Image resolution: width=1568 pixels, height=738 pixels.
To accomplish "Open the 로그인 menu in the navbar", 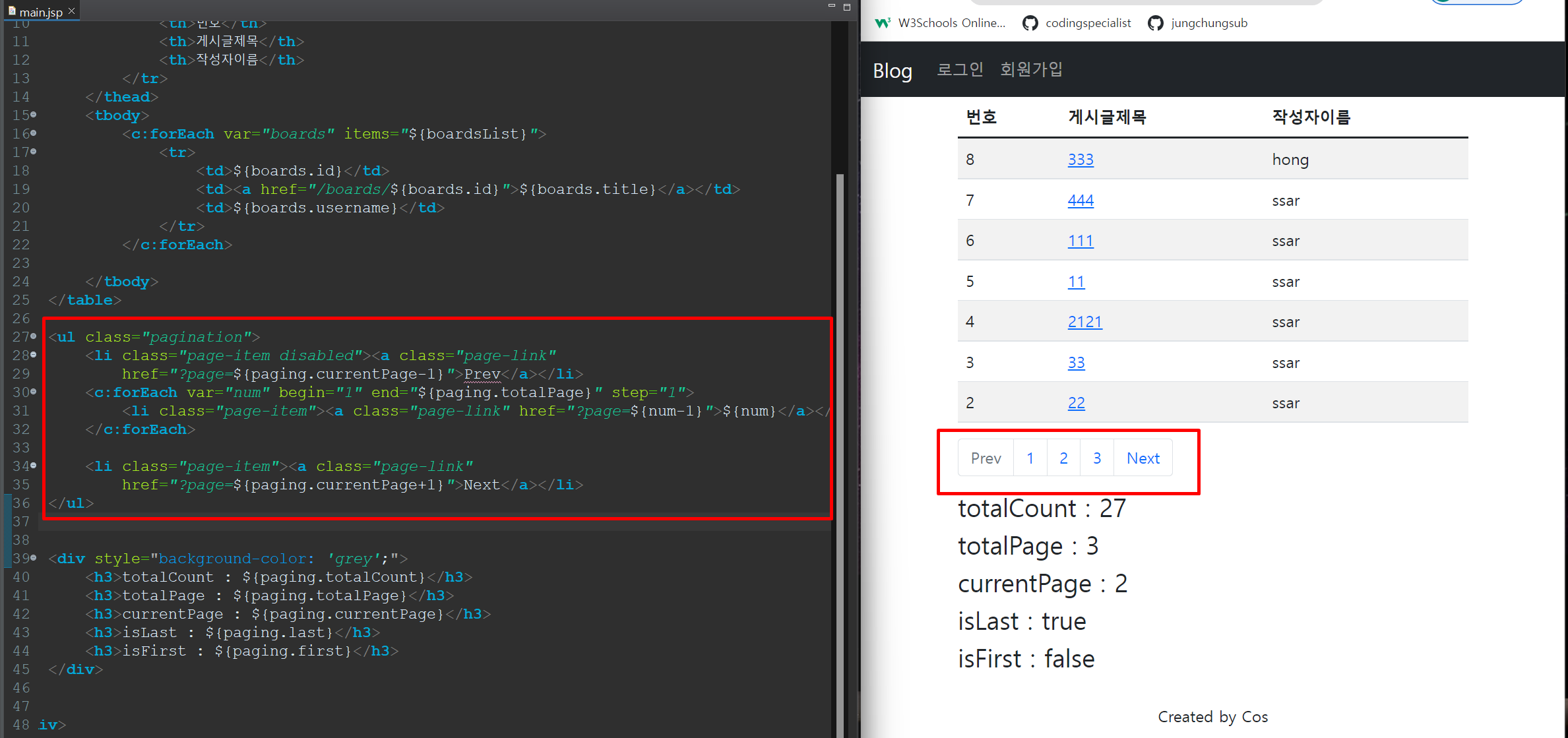I will point(960,69).
